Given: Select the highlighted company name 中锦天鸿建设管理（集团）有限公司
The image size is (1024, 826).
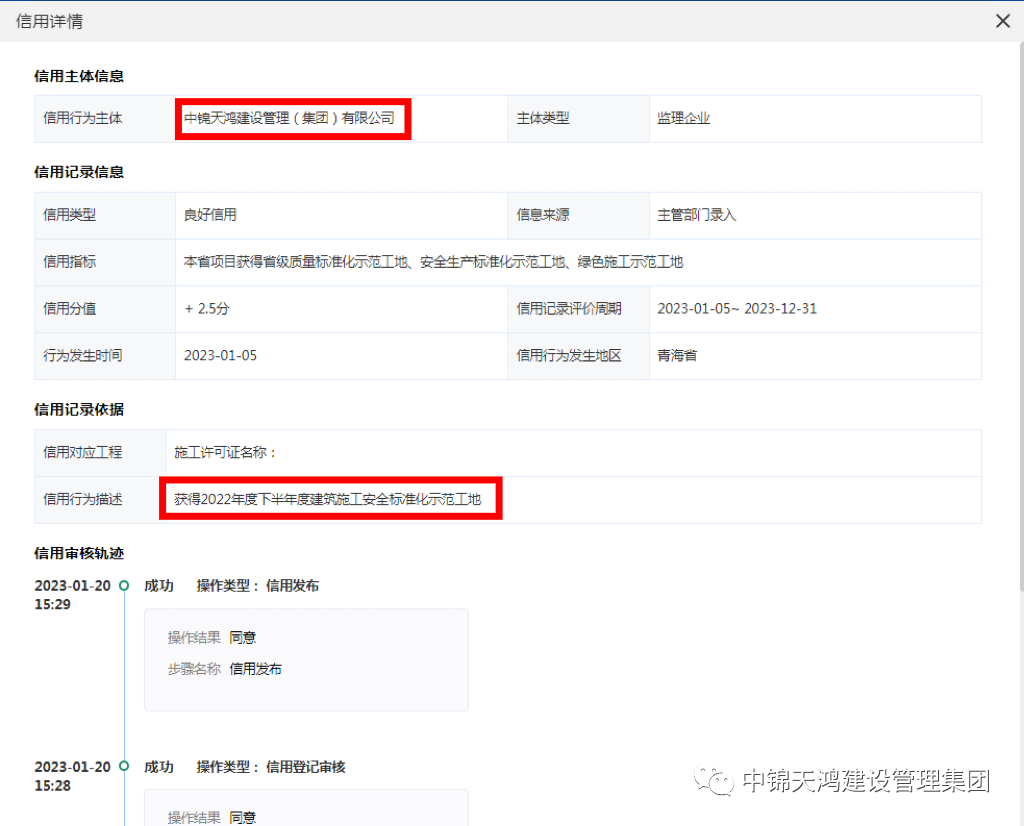Looking at the screenshot, I should [289, 118].
